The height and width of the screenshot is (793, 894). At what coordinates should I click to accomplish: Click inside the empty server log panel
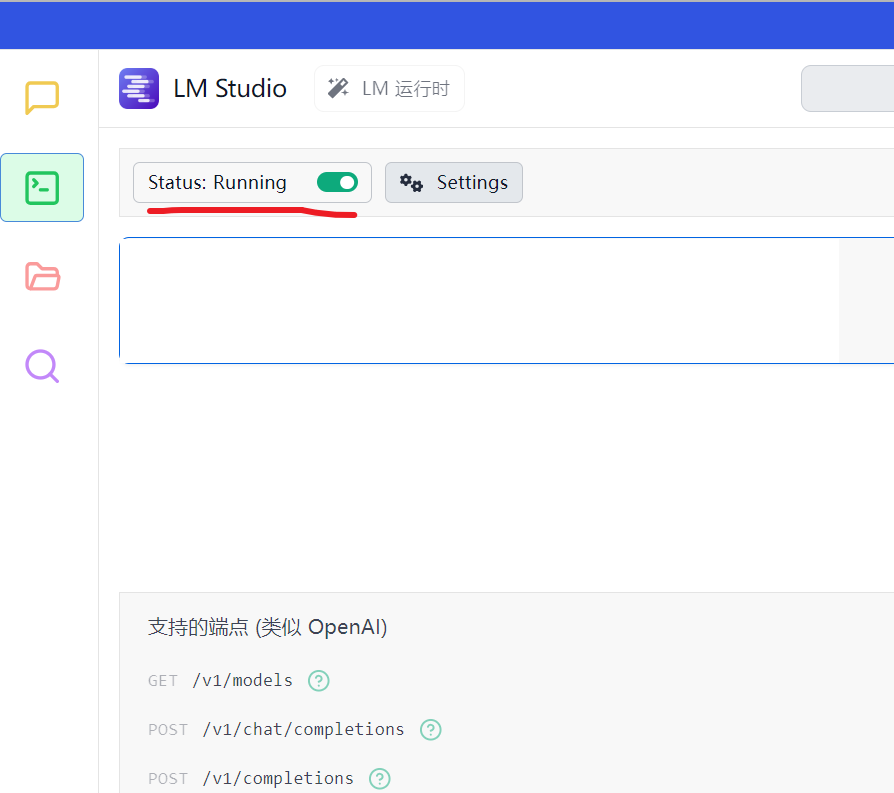pos(478,300)
